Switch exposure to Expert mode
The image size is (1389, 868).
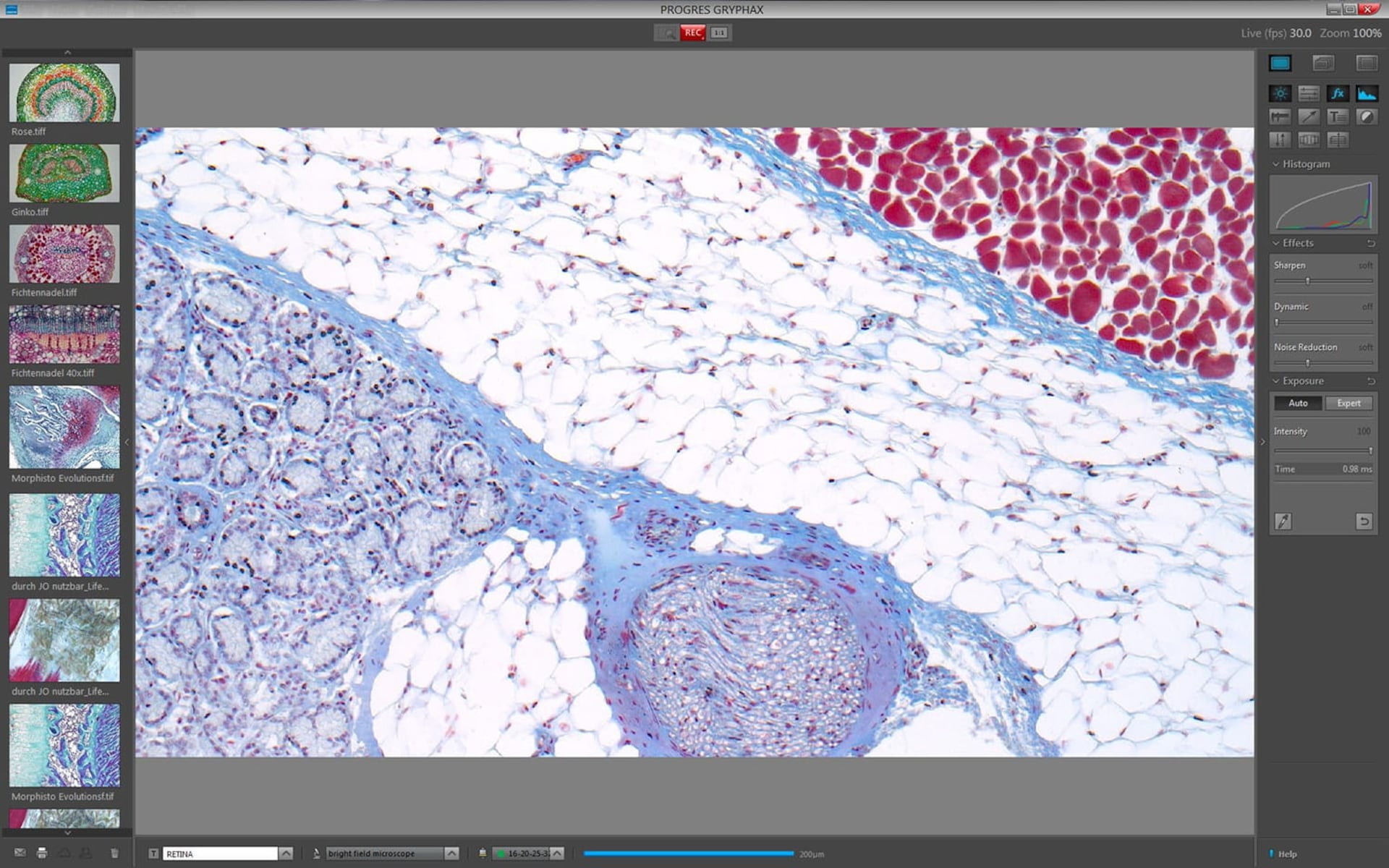(1348, 403)
